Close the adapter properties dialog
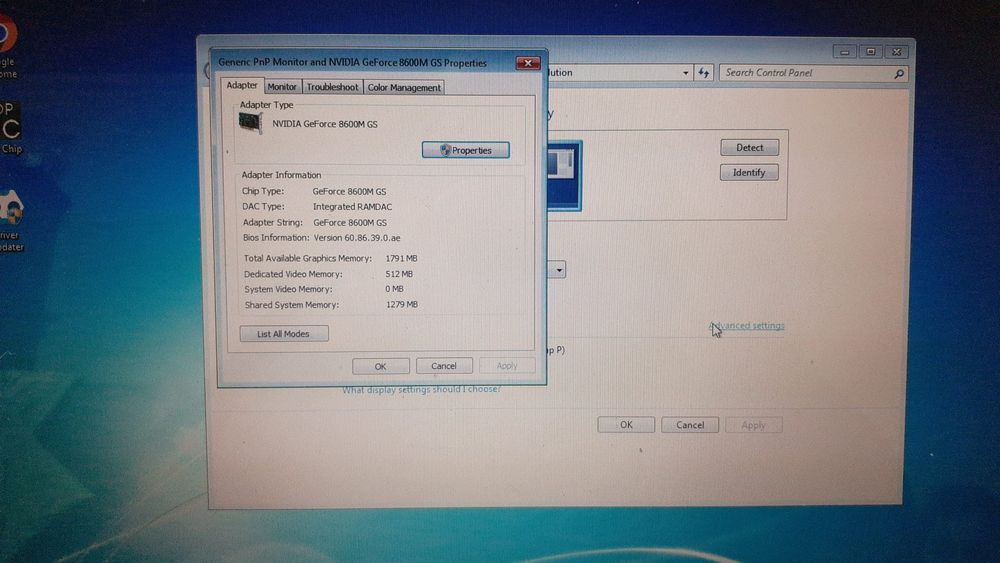 pos(528,63)
